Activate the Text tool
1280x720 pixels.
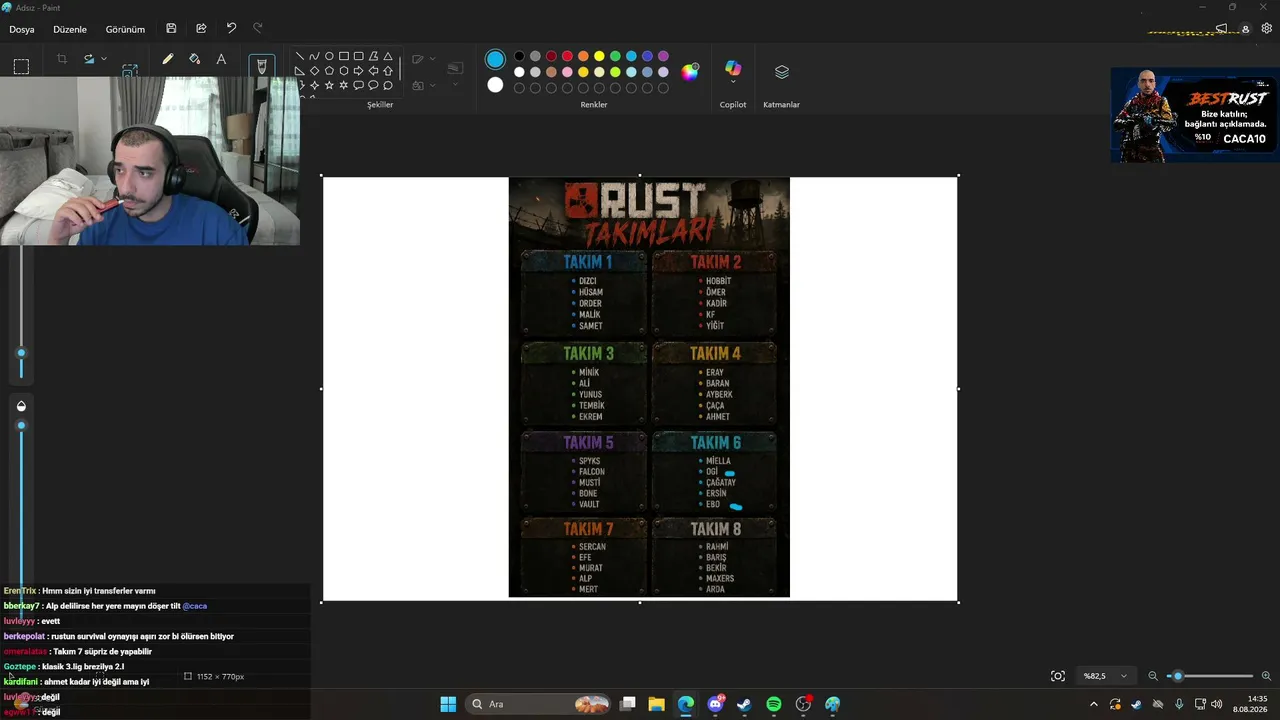coord(221,59)
